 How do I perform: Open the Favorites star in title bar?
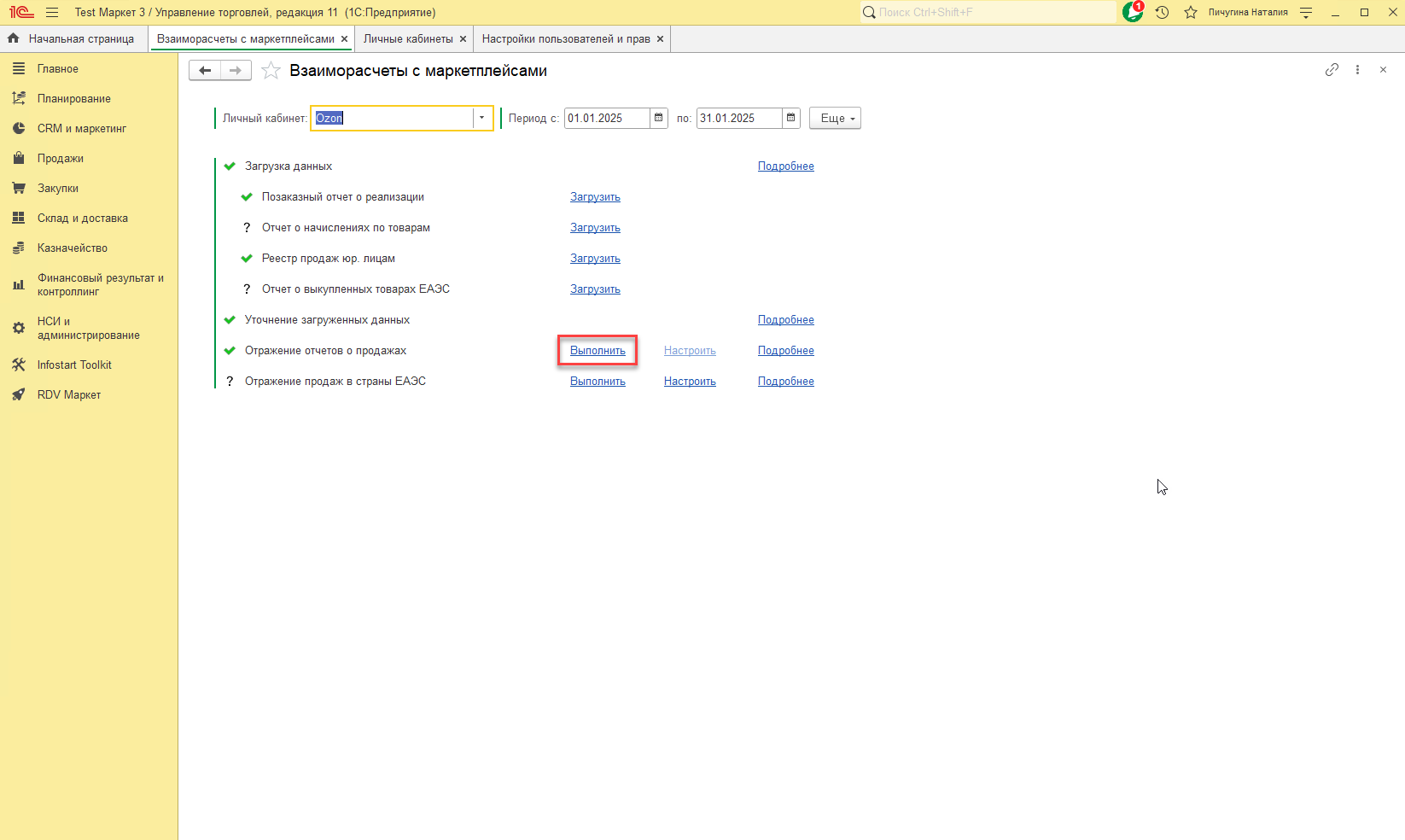[1191, 13]
